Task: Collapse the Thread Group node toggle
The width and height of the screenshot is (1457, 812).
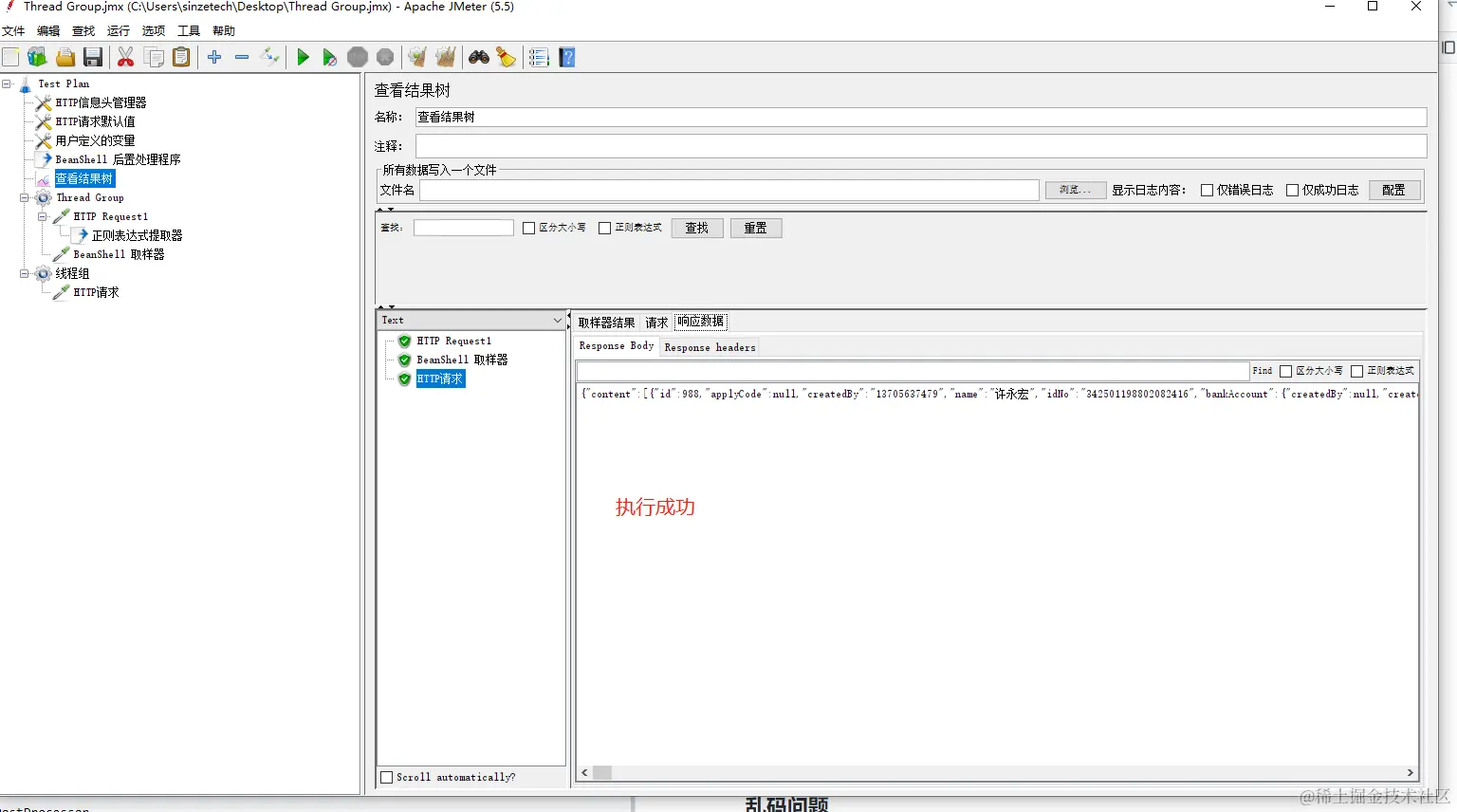Action: click(x=25, y=197)
